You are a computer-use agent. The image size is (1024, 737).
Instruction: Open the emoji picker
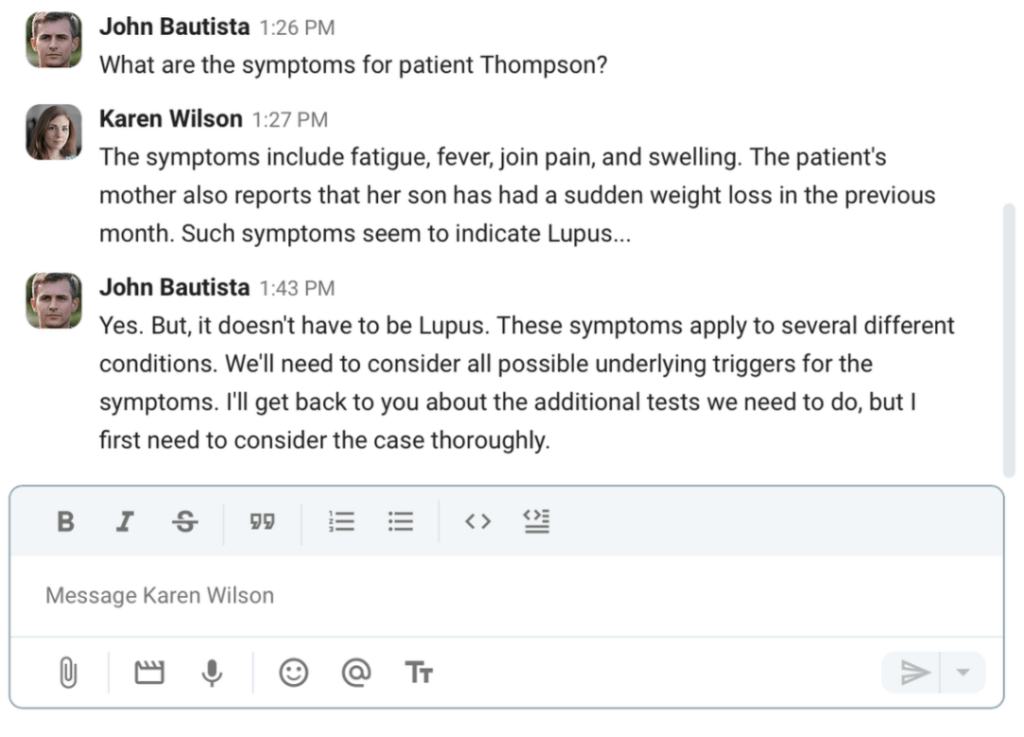click(293, 673)
